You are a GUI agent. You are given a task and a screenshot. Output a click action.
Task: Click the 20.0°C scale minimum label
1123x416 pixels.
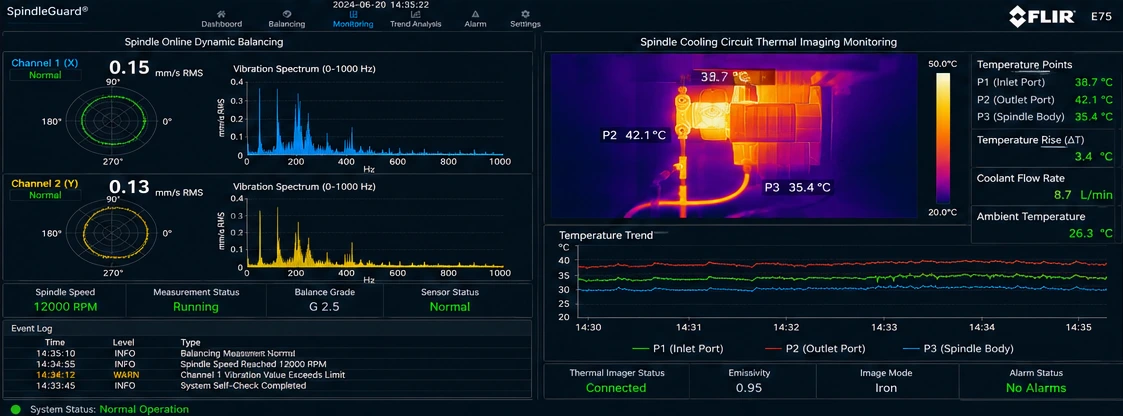tap(943, 213)
